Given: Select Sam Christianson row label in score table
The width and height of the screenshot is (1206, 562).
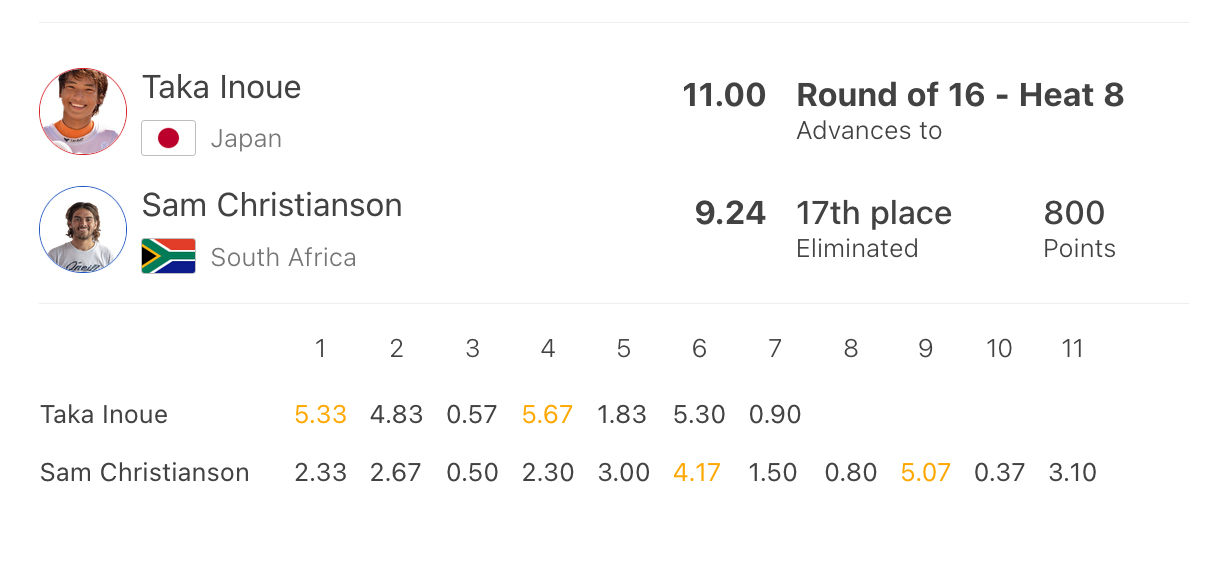Looking at the screenshot, I should pos(145,472).
